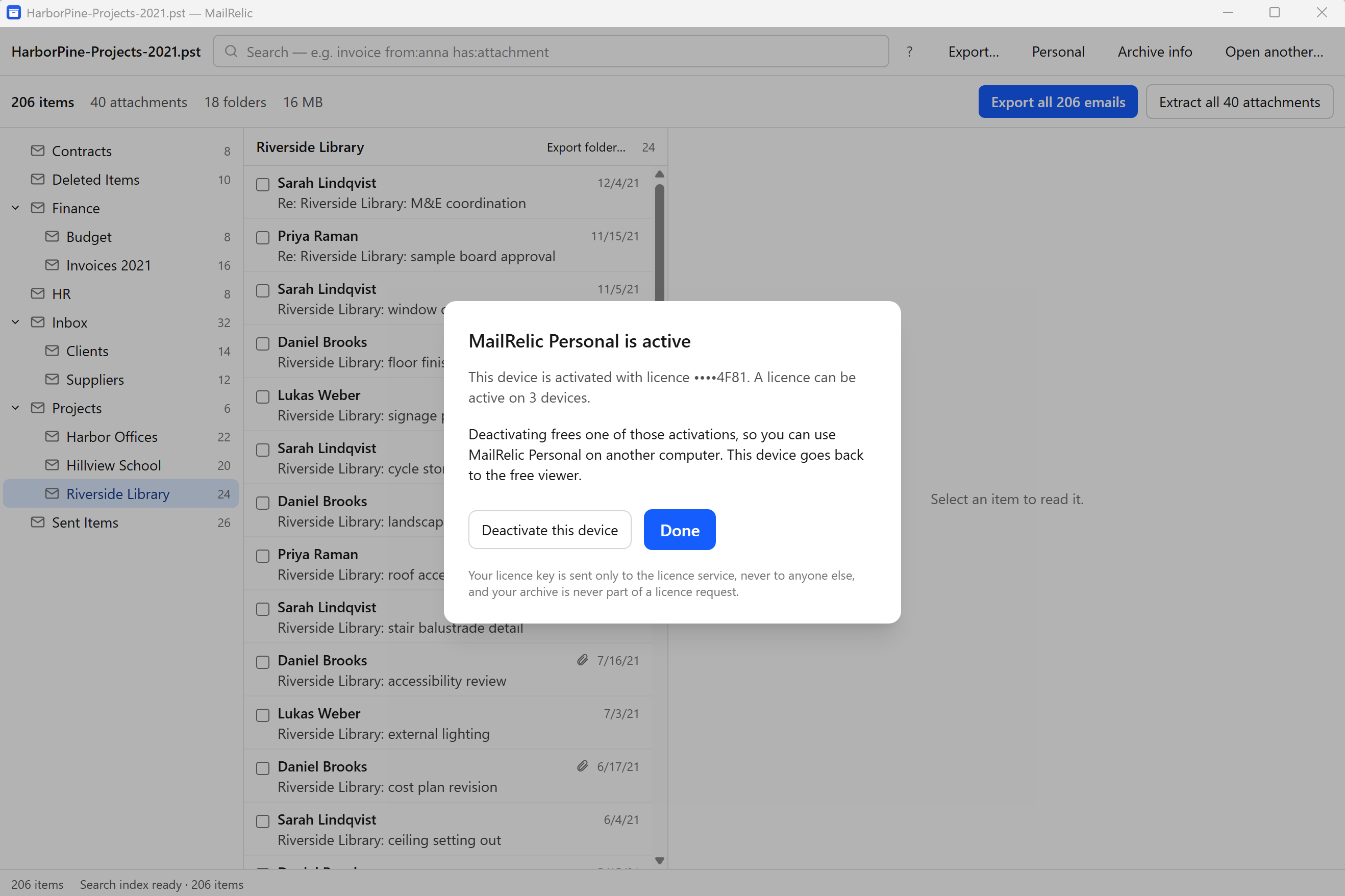1345x896 pixels.
Task: Tick checkbox for cost plan revision email
Action: (x=263, y=768)
